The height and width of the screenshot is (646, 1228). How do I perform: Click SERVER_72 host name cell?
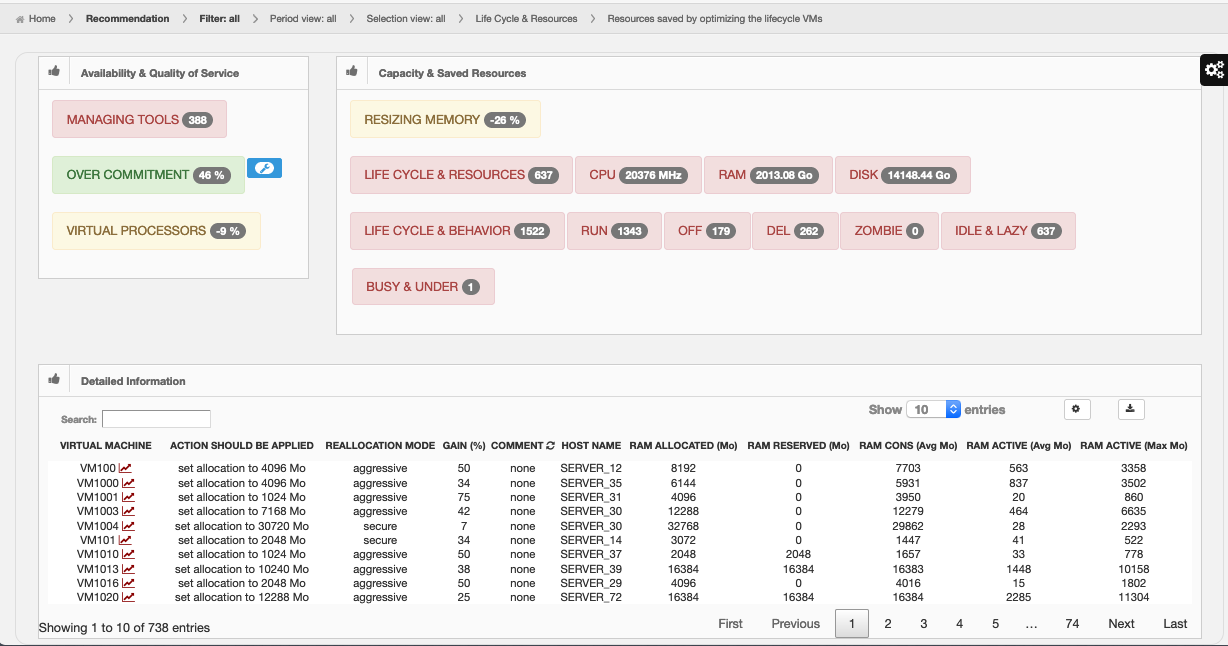(591, 598)
